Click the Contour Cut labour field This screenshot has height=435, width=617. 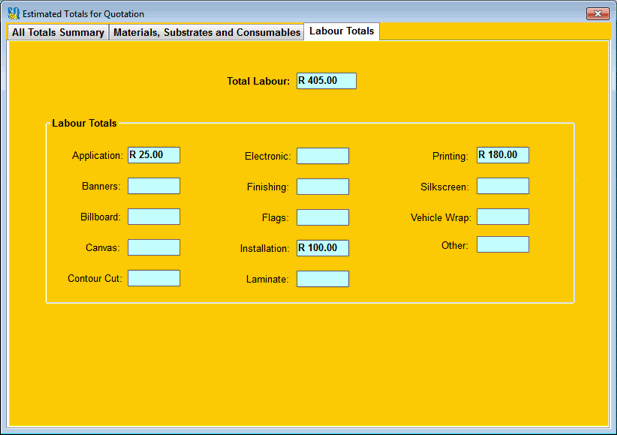154,278
